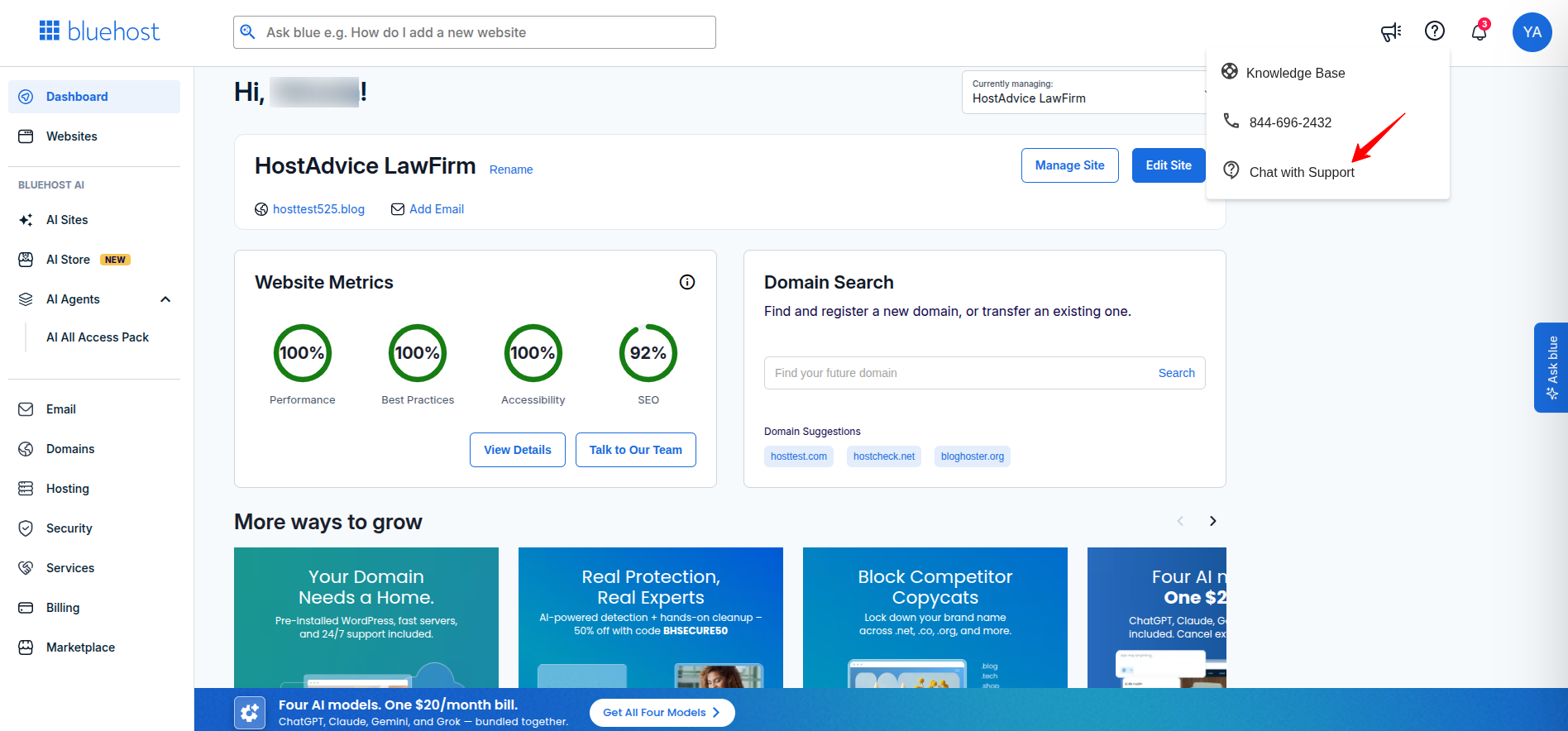Click the Websites sidebar icon
Screen dimensions: 1568x731
(26, 136)
